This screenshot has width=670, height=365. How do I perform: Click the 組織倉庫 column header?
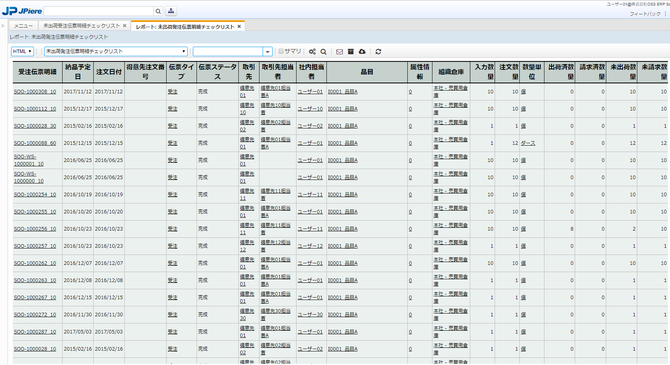(x=451, y=72)
